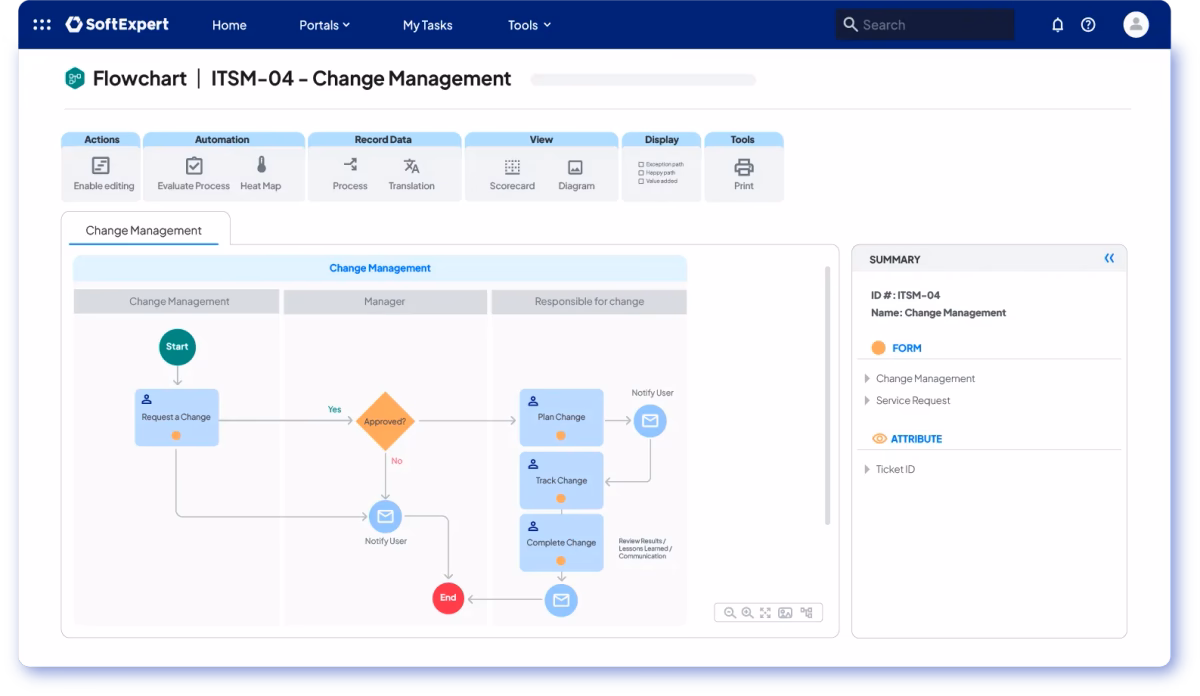Toggle the Value added checkbox
The width and height of the screenshot is (1200, 696).
[x=640, y=179]
